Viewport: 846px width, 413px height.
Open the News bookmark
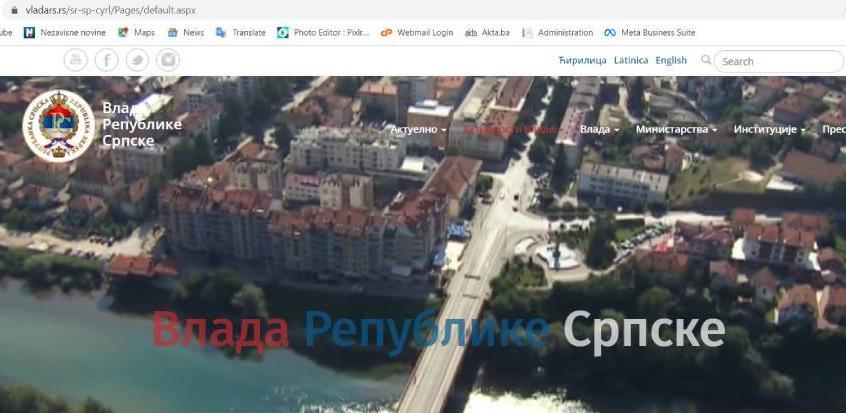pos(186,32)
